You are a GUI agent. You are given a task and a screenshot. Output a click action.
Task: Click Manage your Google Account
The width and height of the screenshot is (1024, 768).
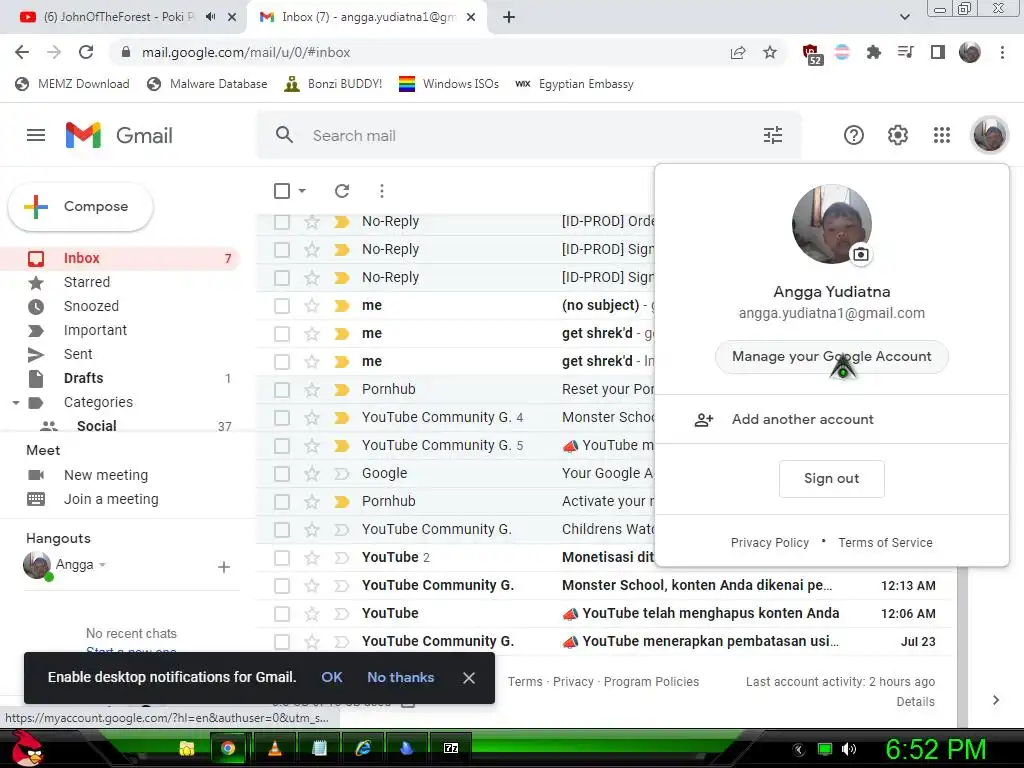click(x=831, y=357)
